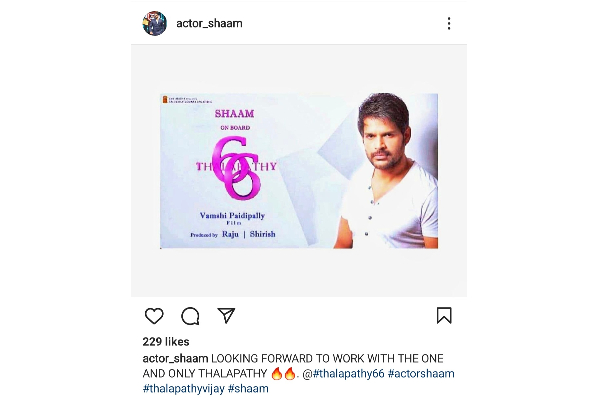Open comments via the speech bubble icon
Image resolution: width=600 pixels, height=400 pixels.
[190, 316]
